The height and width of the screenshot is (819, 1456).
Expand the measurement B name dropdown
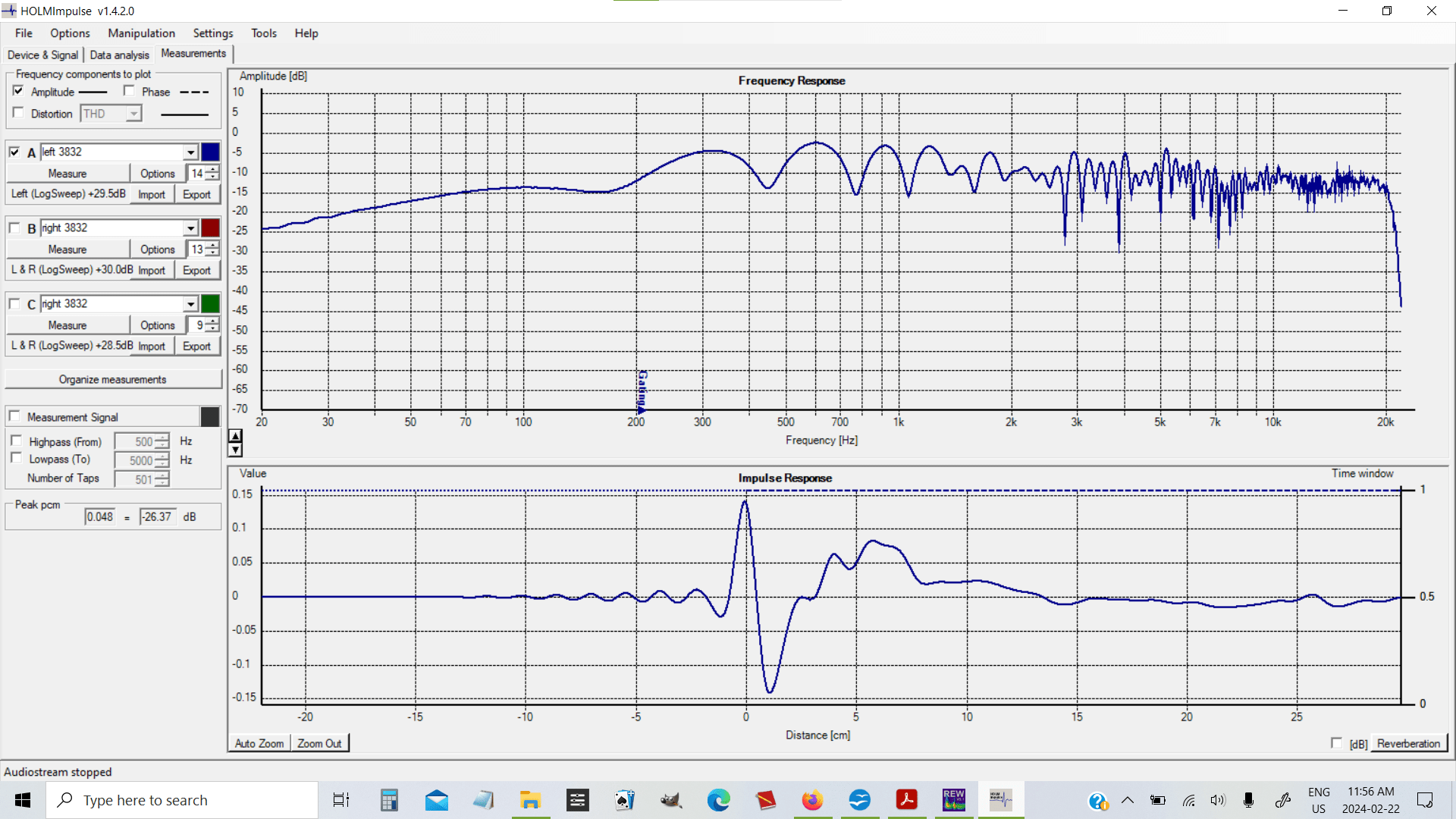[191, 228]
